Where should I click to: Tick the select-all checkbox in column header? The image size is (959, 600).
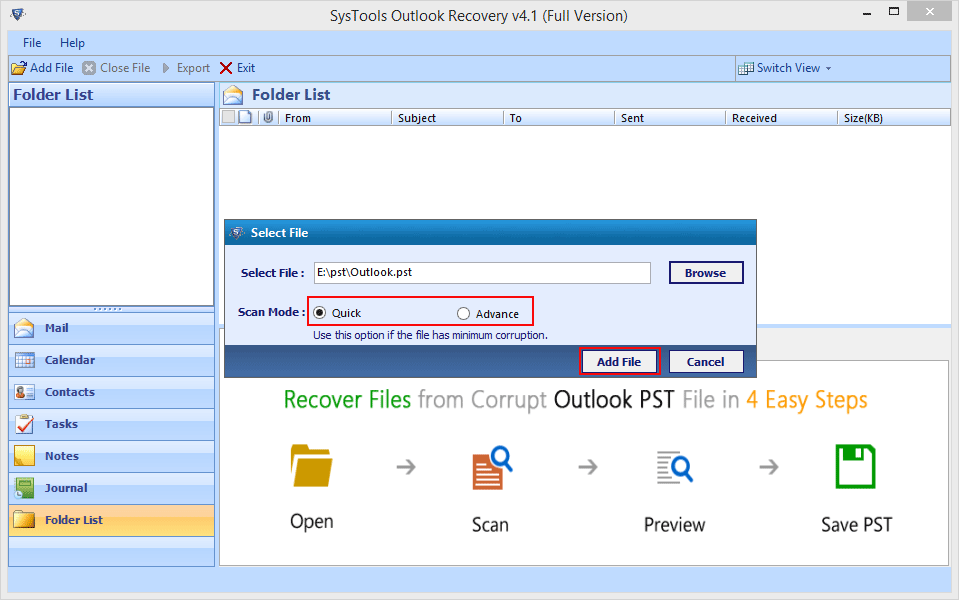click(229, 117)
